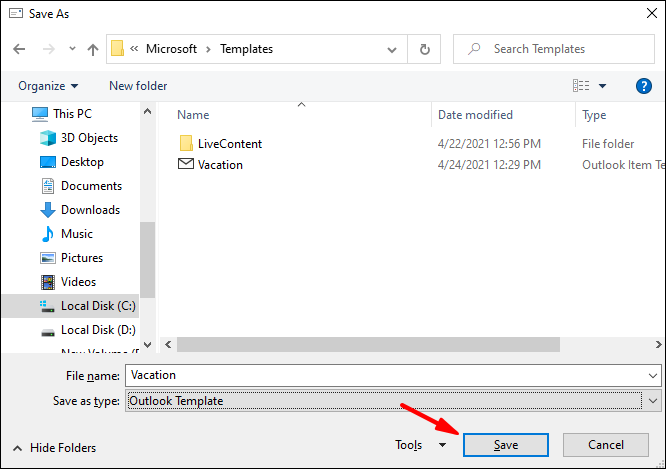Click the date 4/24/2021 12:29 PM
The width and height of the screenshot is (666, 469).
click(489, 165)
